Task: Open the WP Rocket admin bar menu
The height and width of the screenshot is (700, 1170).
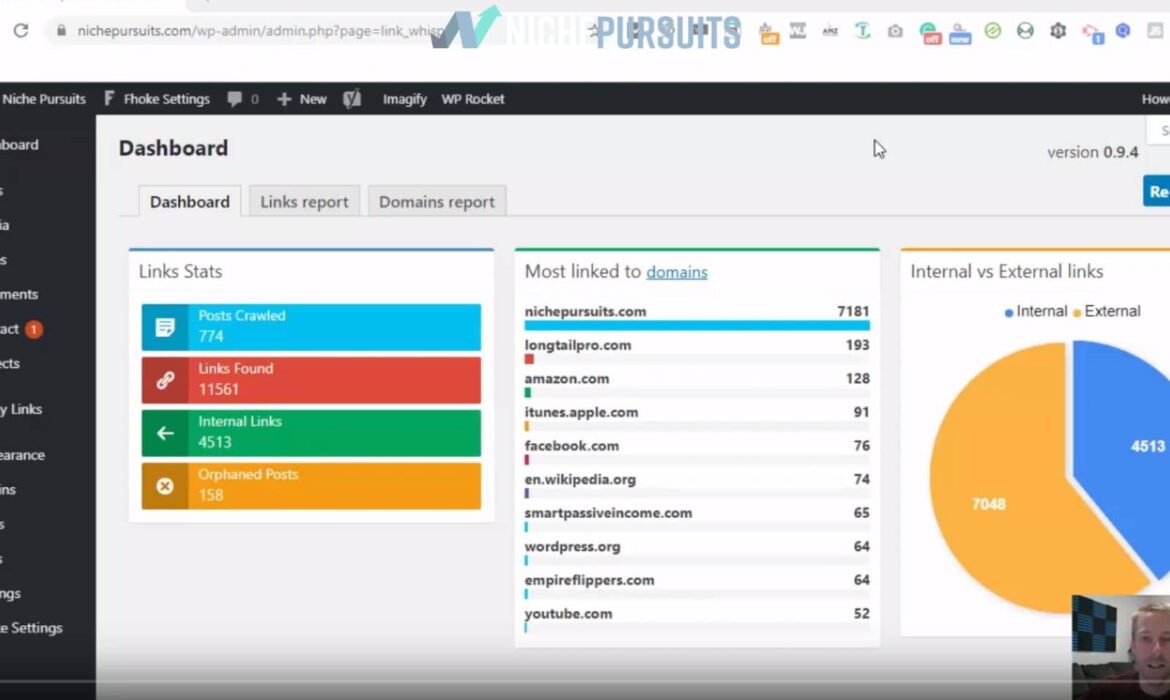Action: [473, 99]
